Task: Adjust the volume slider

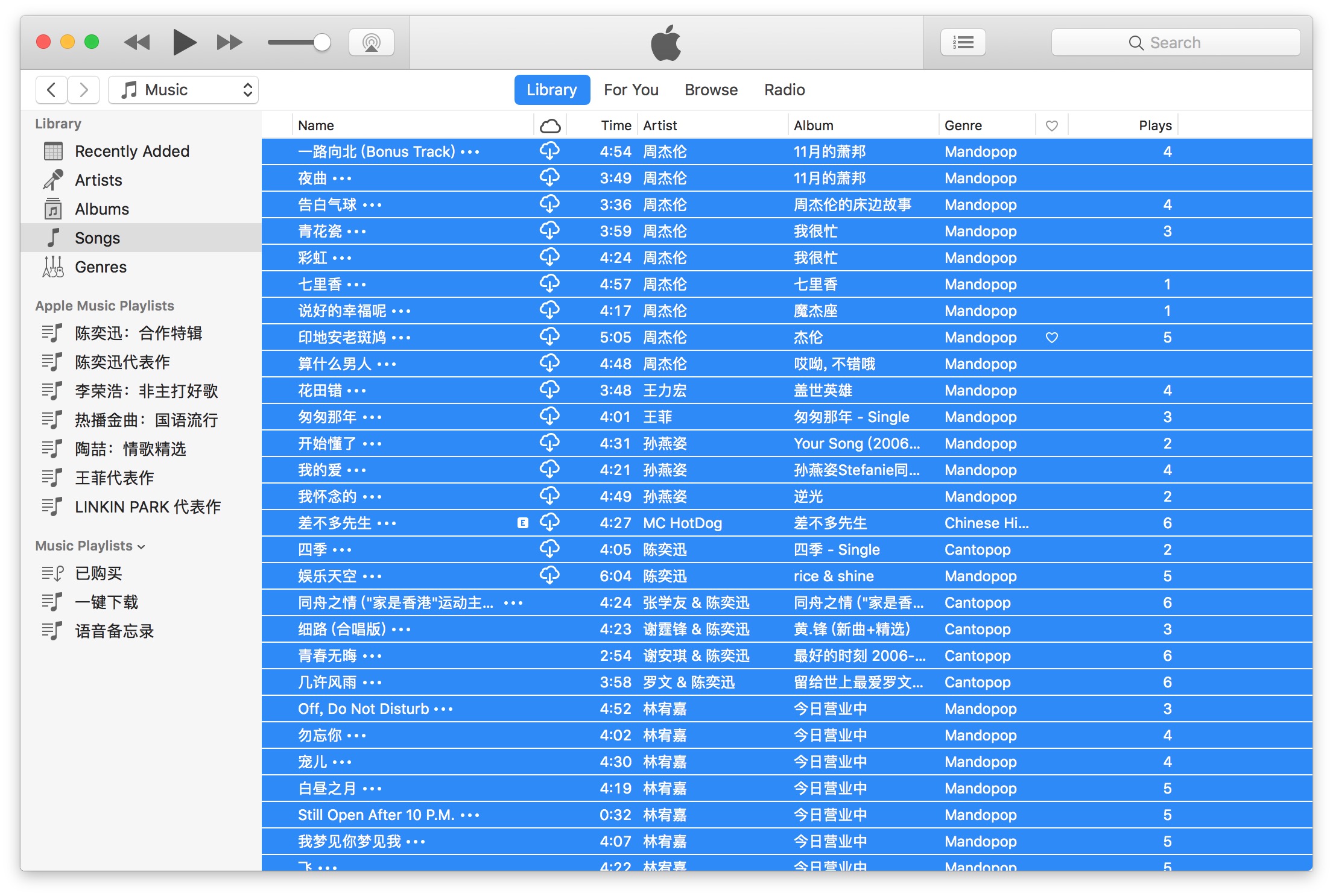Action: 321,42
